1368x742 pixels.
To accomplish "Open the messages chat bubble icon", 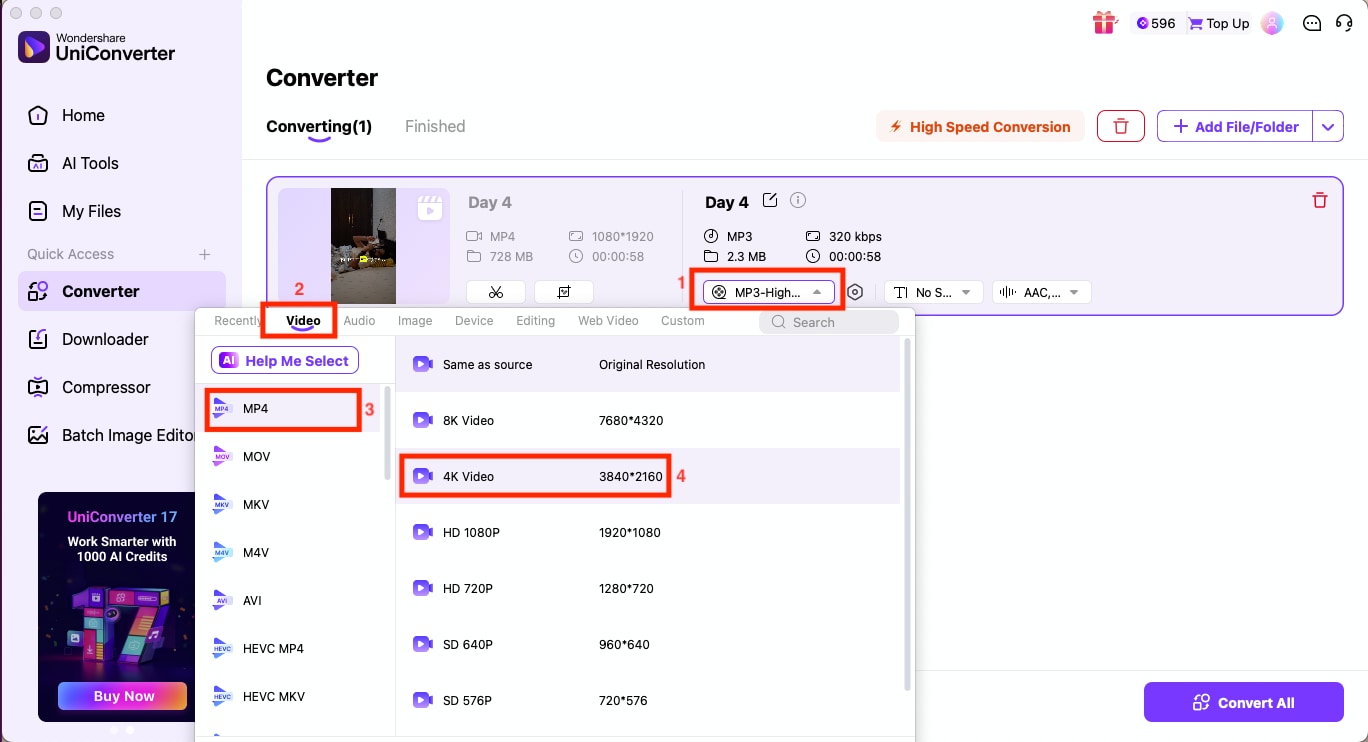I will pos(1312,23).
